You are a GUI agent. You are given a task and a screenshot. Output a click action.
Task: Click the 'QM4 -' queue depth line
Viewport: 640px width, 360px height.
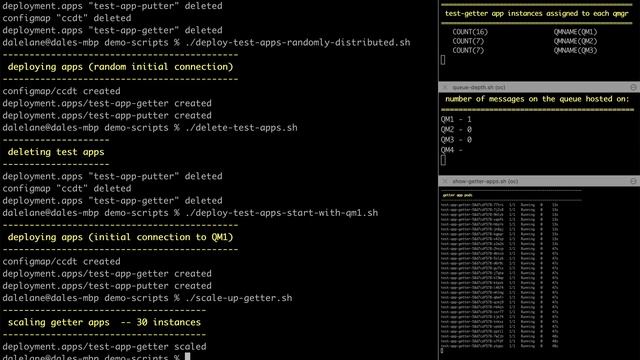pos(451,150)
